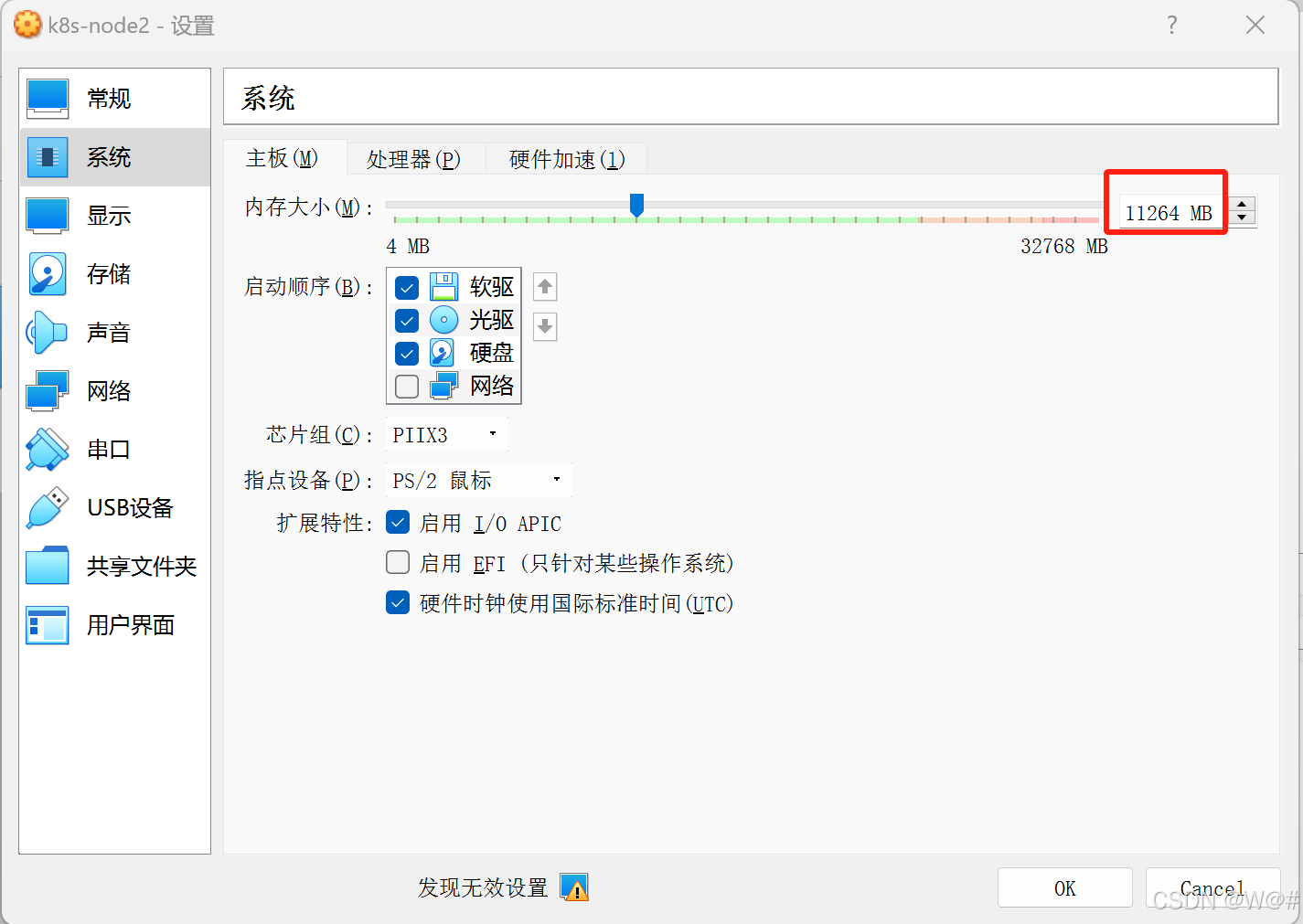Select USB设备 label in settings list
The width and height of the screenshot is (1303, 924).
pyautogui.click(x=131, y=508)
